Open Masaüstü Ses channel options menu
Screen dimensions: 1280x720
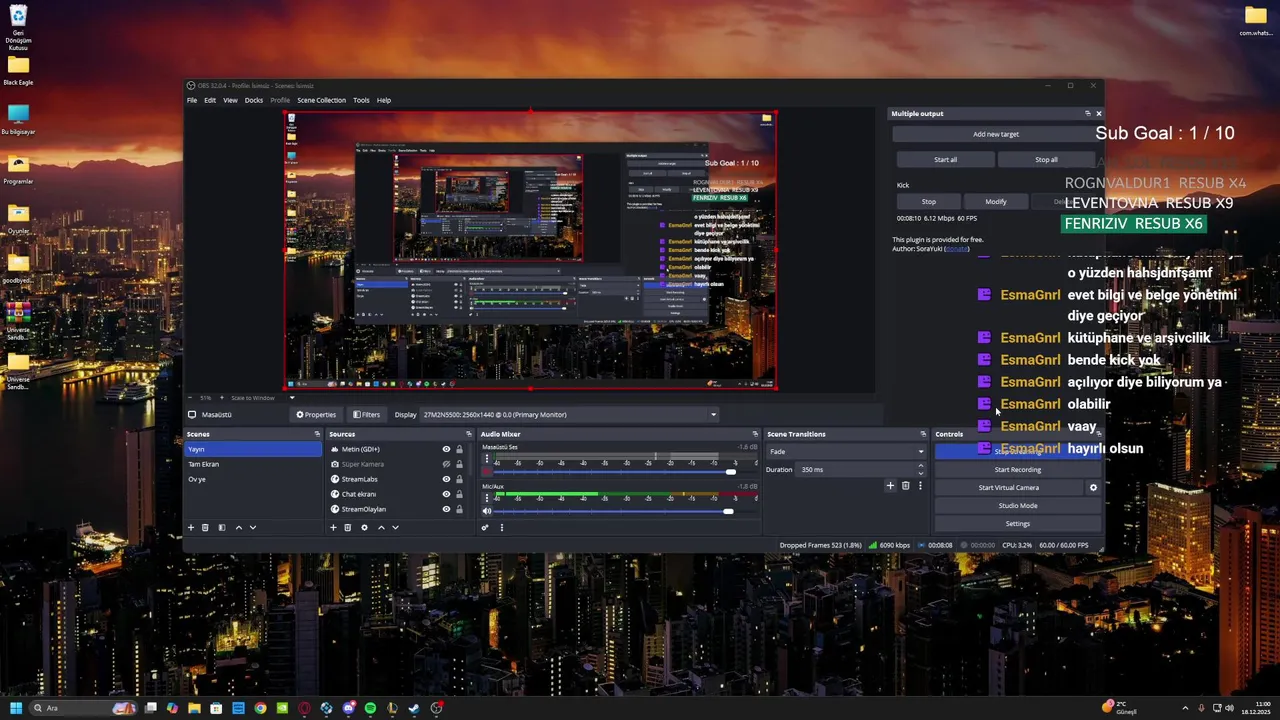pyautogui.click(x=487, y=459)
